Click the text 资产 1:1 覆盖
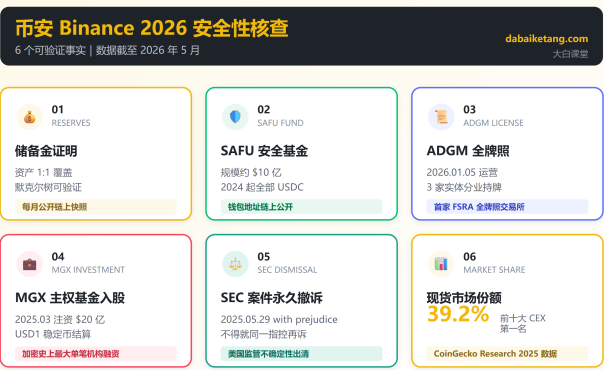The image size is (604, 370). tap(44, 172)
